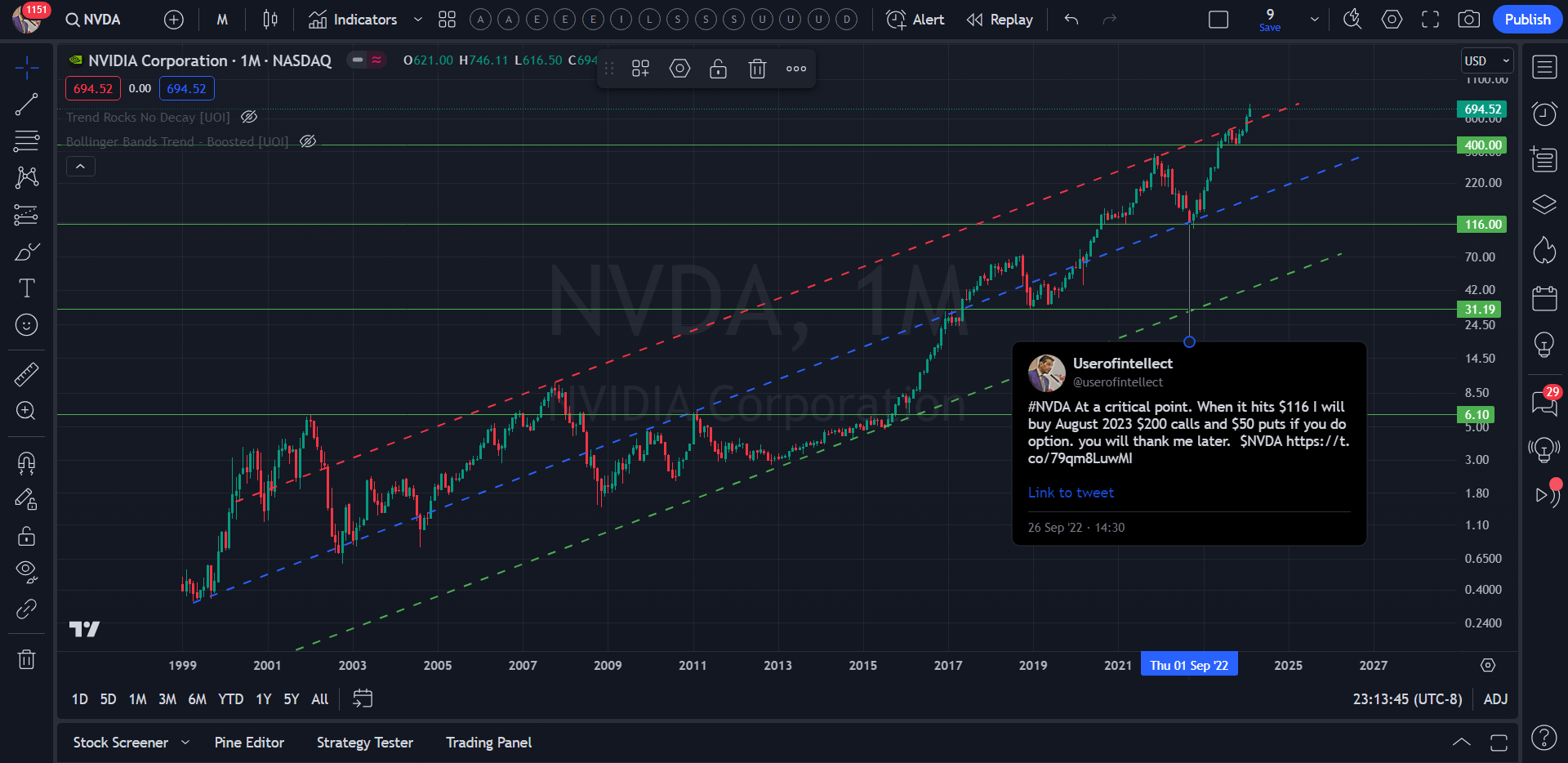Click the add symbol compare button
Viewport: 1568px width, 763px height.
tap(174, 20)
